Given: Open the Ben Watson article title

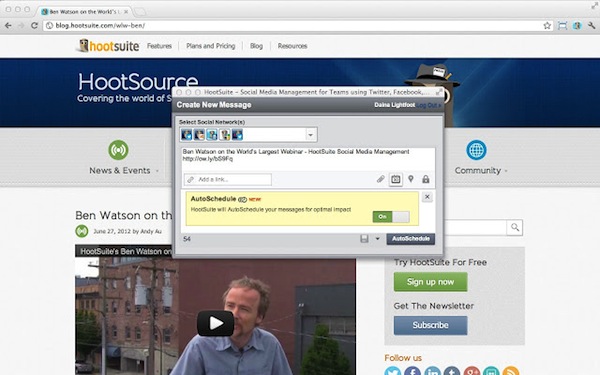Looking at the screenshot, I should (124, 215).
